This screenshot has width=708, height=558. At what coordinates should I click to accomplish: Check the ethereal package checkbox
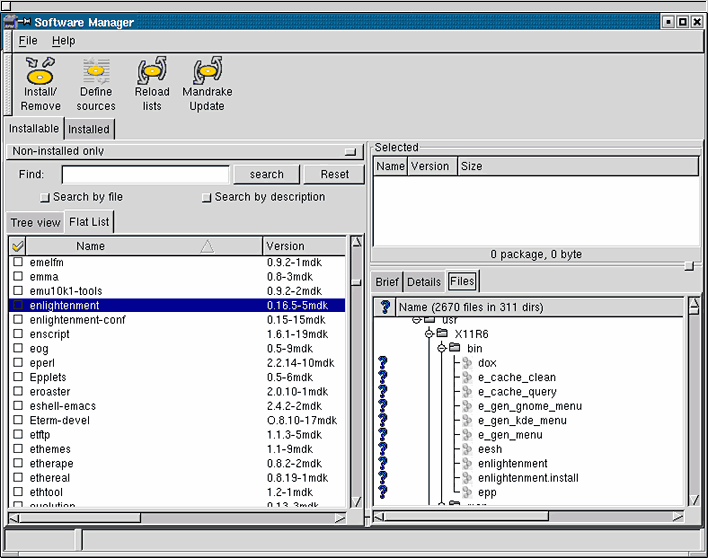tap(18, 478)
